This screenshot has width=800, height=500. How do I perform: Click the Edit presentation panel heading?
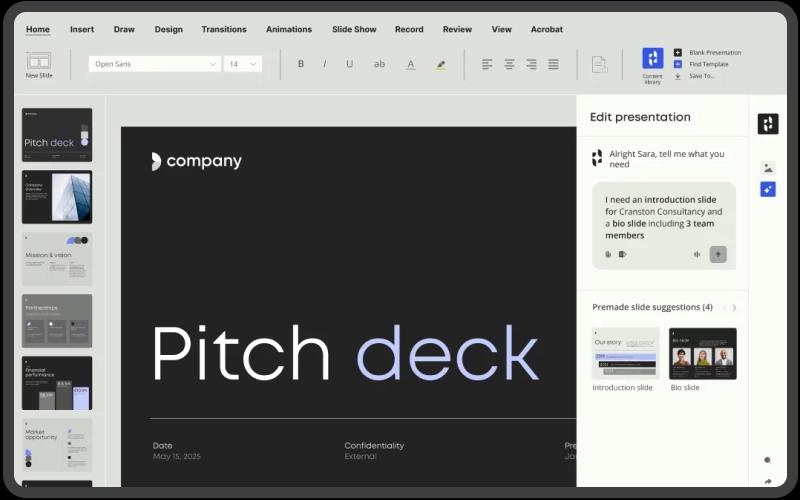coord(640,117)
